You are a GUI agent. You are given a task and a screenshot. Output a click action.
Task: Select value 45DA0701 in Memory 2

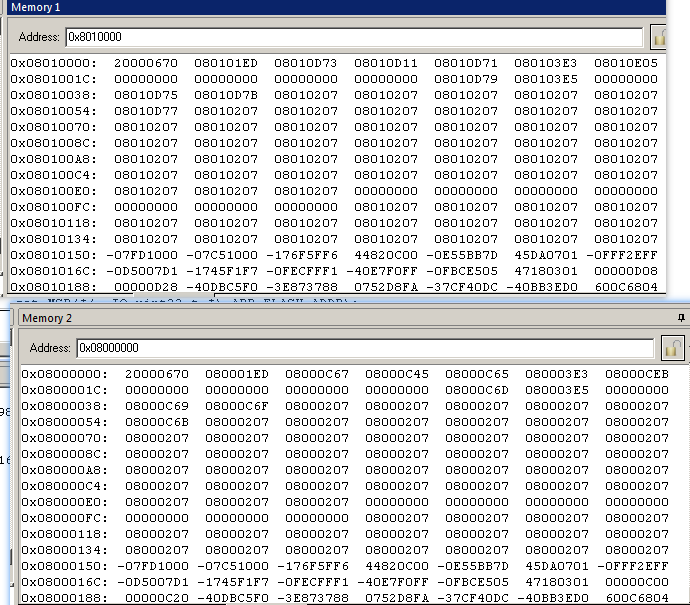click(557, 566)
